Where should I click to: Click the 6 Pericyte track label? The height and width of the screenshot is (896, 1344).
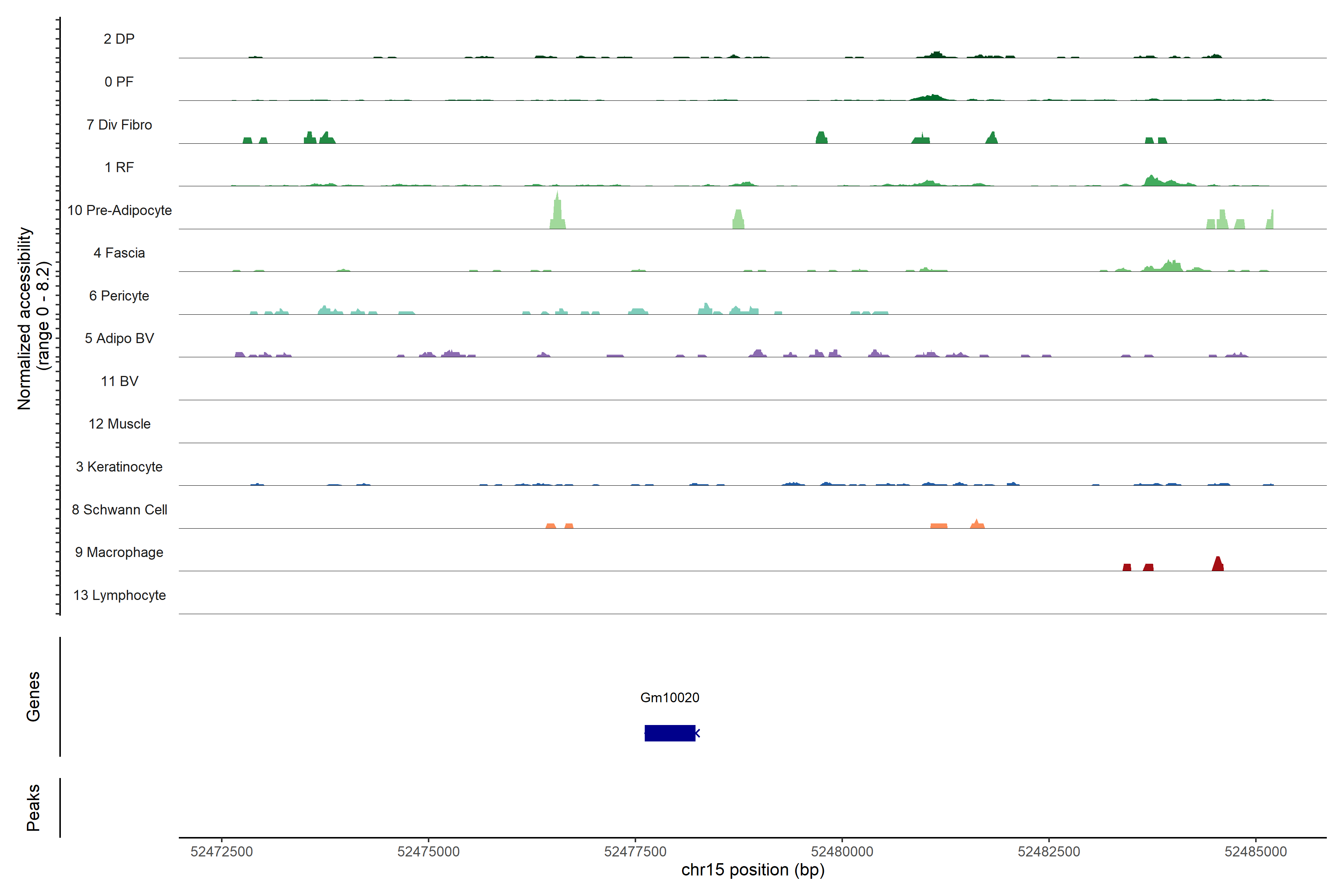tap(119, 296)
